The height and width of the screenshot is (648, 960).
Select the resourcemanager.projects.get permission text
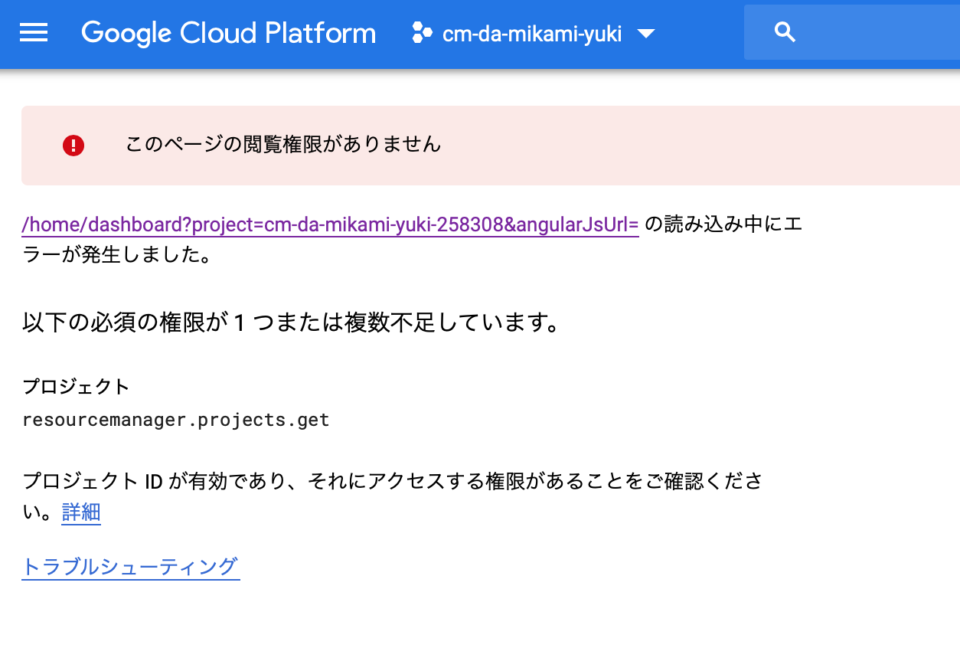click(176, 419)
